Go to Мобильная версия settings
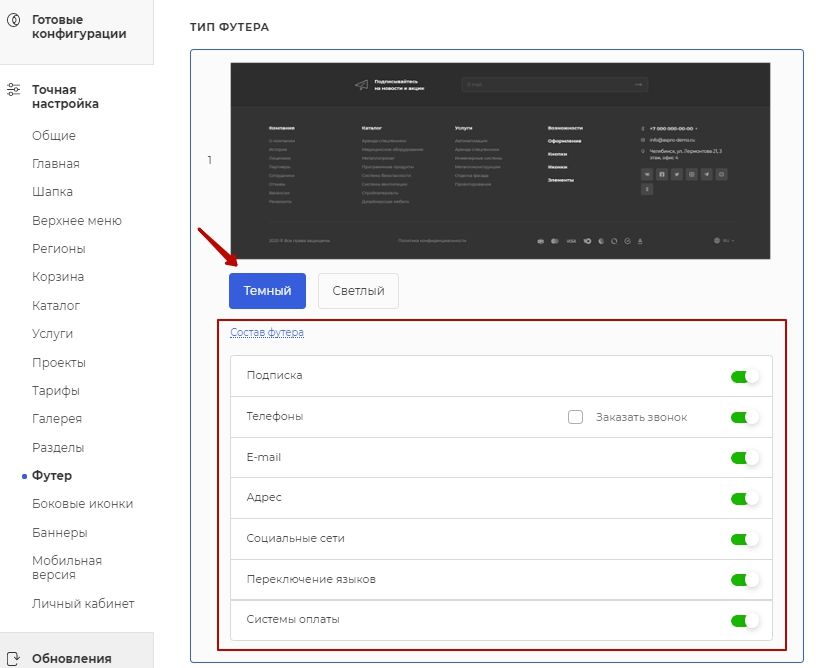 pyautogui.click(x=67, y=568)
